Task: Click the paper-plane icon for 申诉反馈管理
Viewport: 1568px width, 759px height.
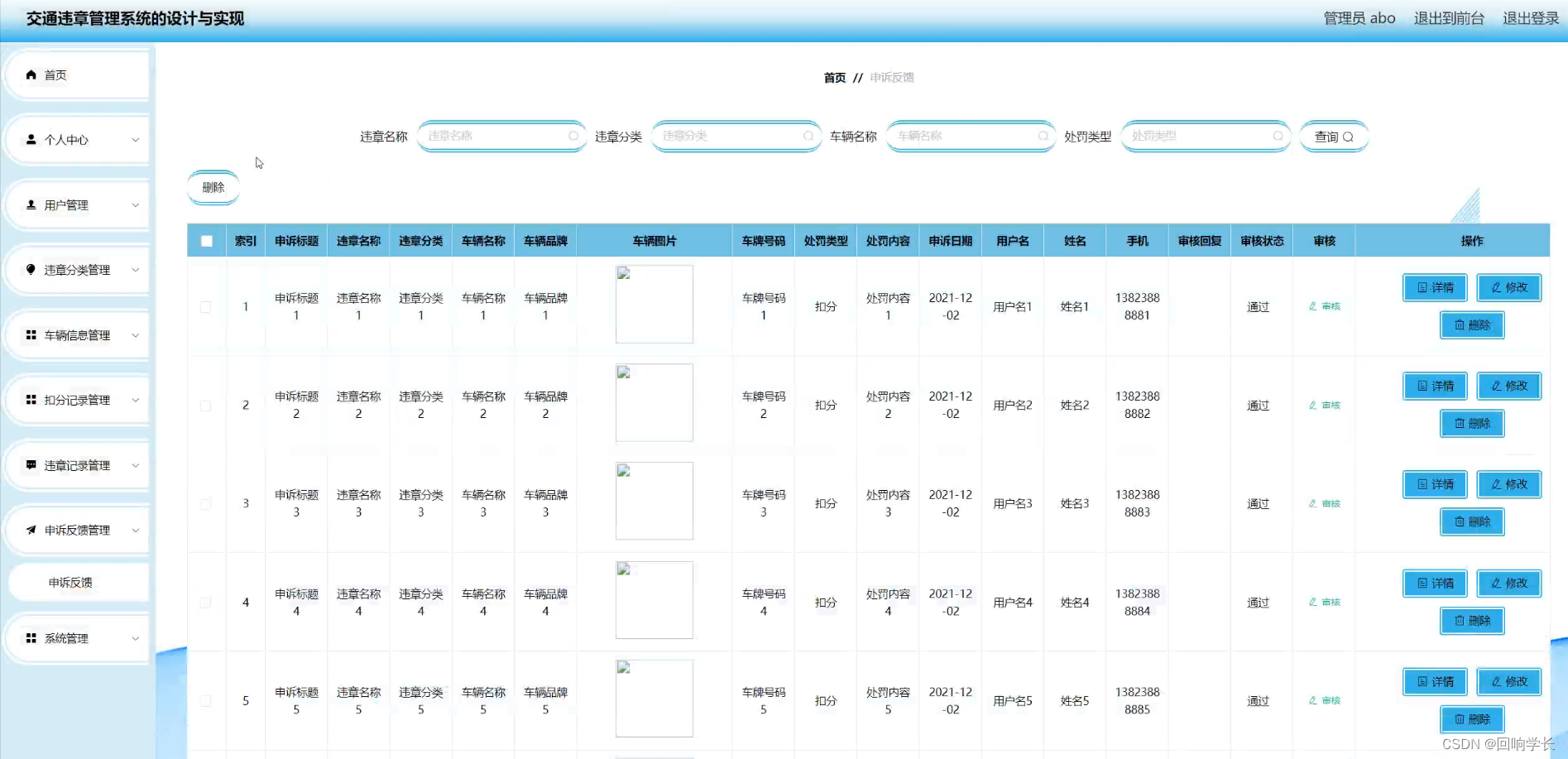Action: click(x=31, y=530)
